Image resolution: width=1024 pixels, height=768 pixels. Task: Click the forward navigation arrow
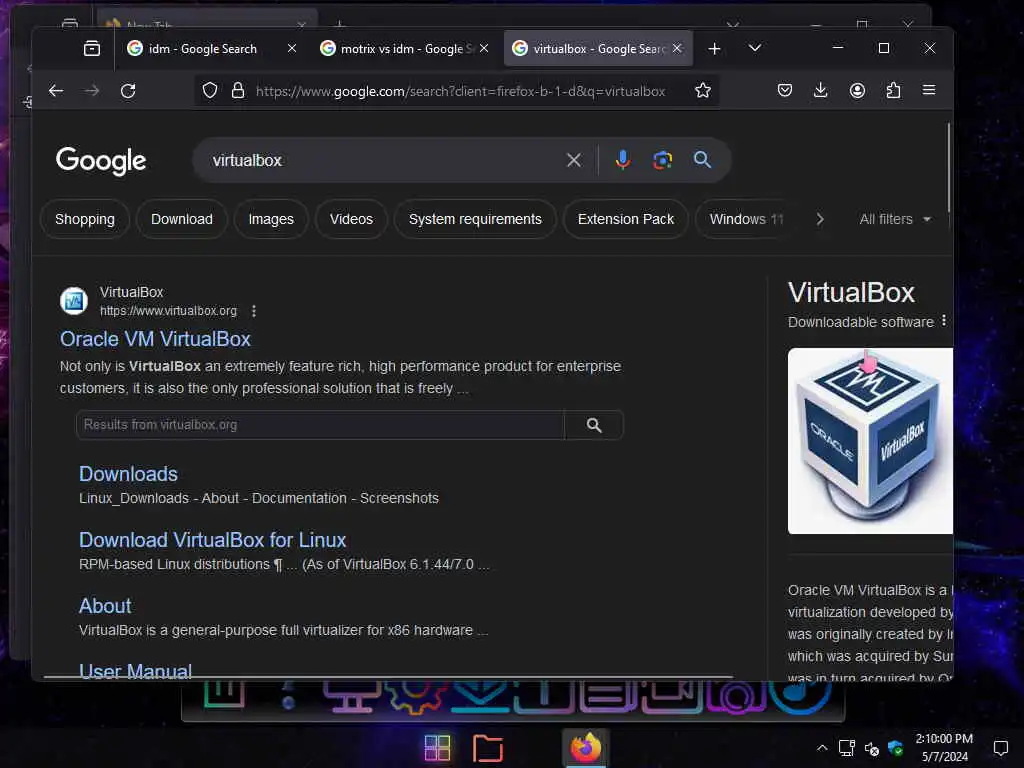(92, 91)
